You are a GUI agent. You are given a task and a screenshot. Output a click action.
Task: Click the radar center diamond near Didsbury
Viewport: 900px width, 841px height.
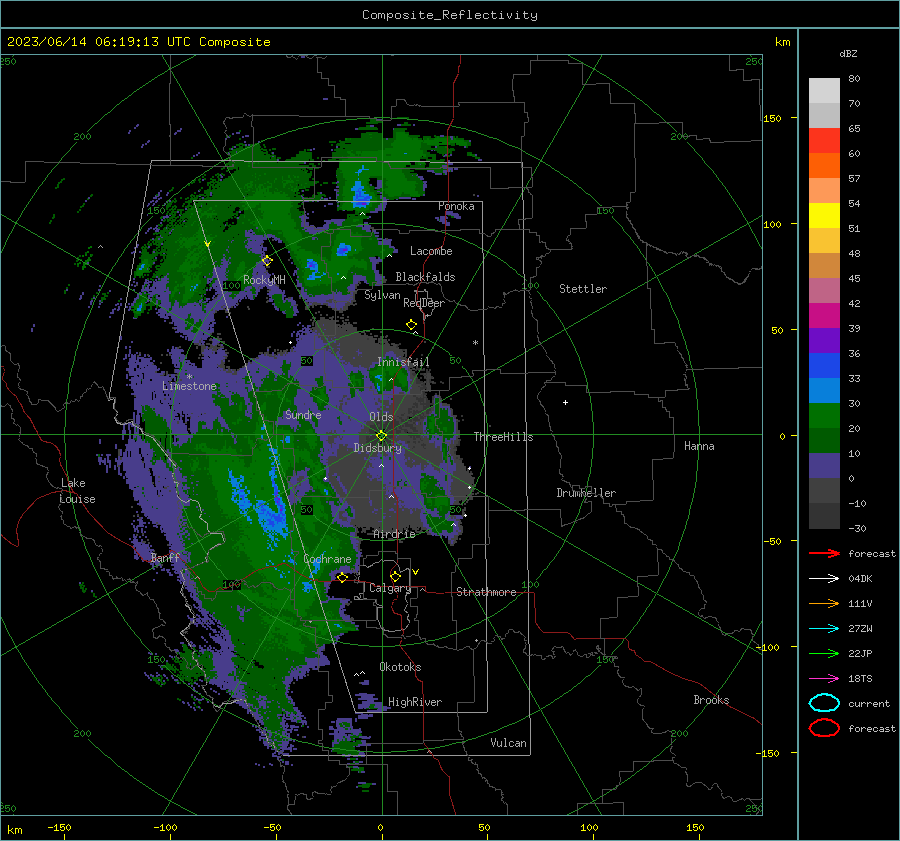tap(381, 436)
